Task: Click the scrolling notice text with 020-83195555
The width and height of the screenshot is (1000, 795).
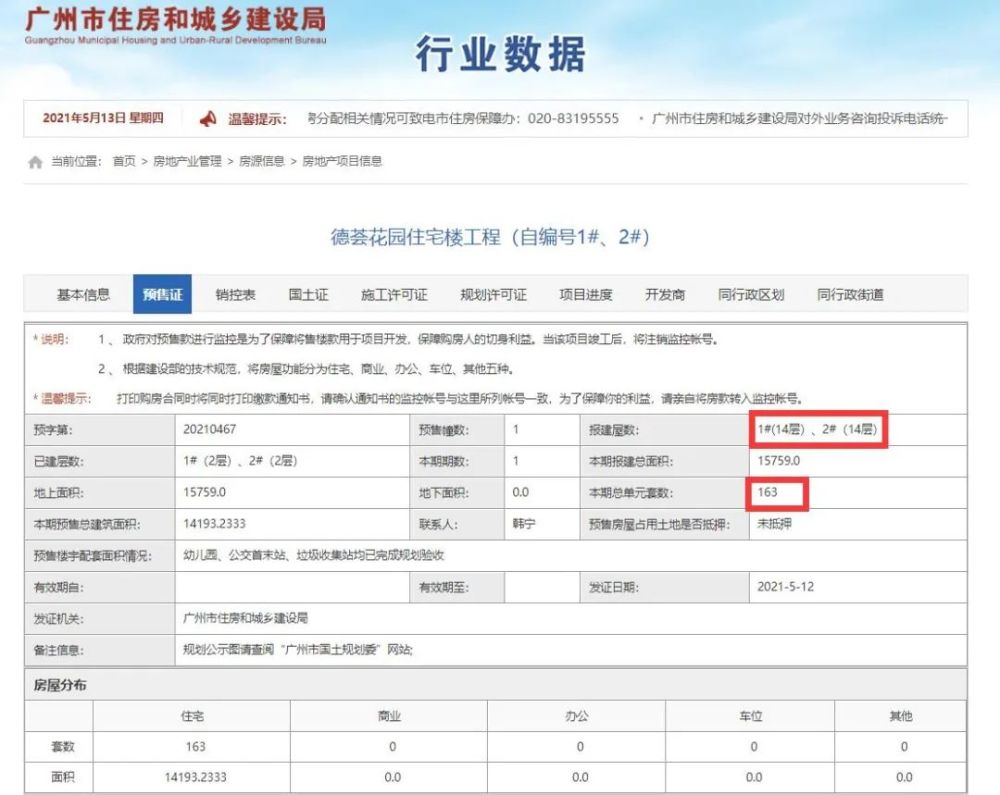Action: coord(465,119)
